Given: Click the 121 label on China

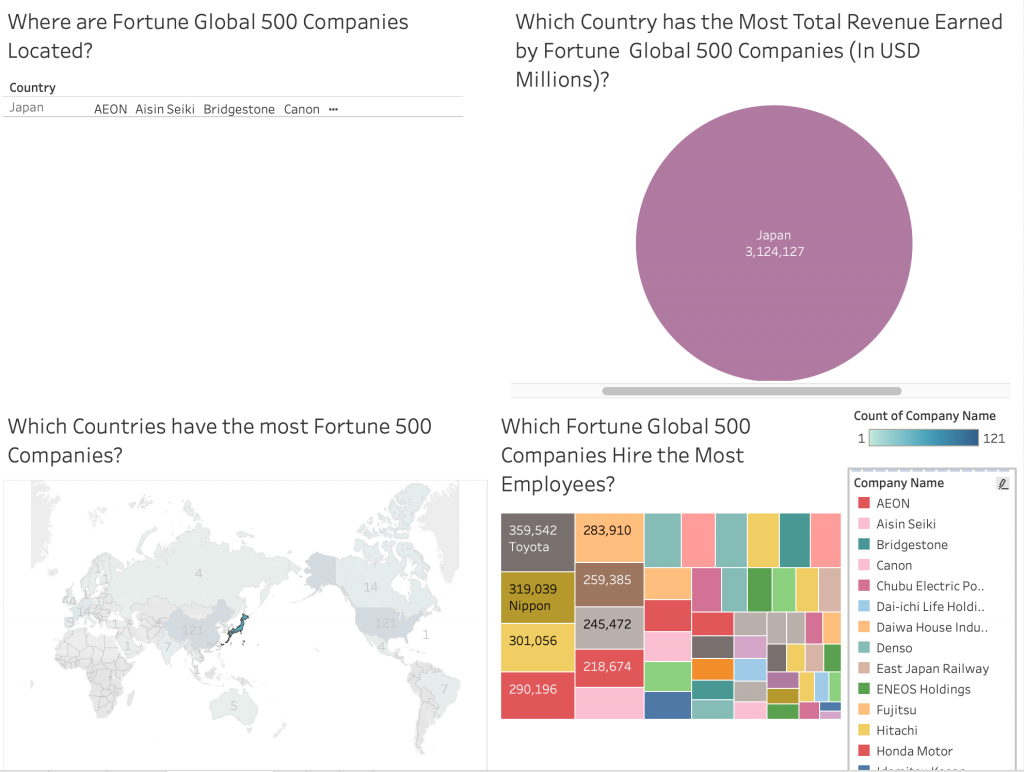Looking at the screenshot, I should click(x=193, y=630).
